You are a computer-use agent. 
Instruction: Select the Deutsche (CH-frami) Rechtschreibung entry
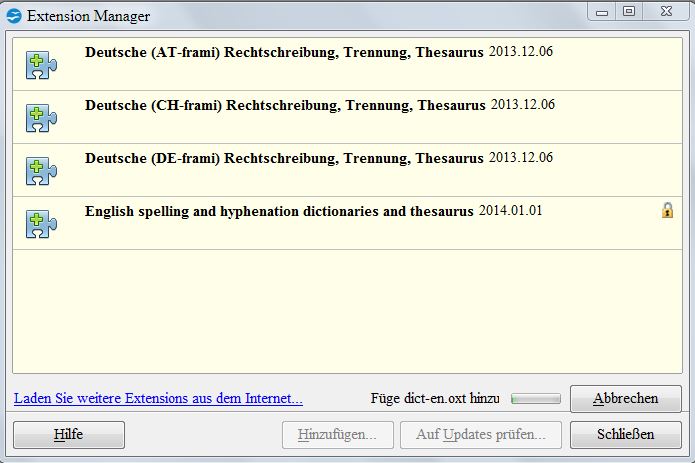[285, 105]
